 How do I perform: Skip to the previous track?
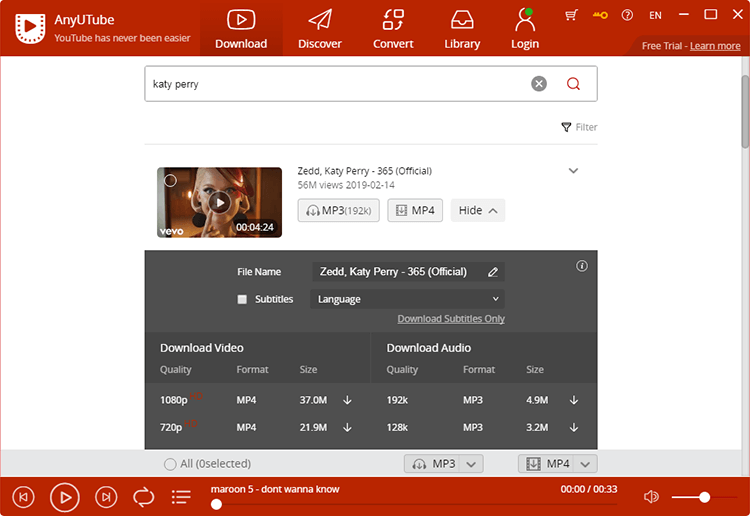pos(23,497)
